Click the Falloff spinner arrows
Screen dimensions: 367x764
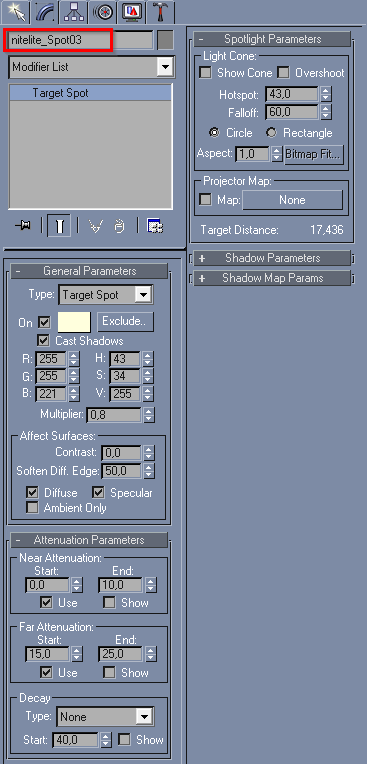tap(326, 113)
